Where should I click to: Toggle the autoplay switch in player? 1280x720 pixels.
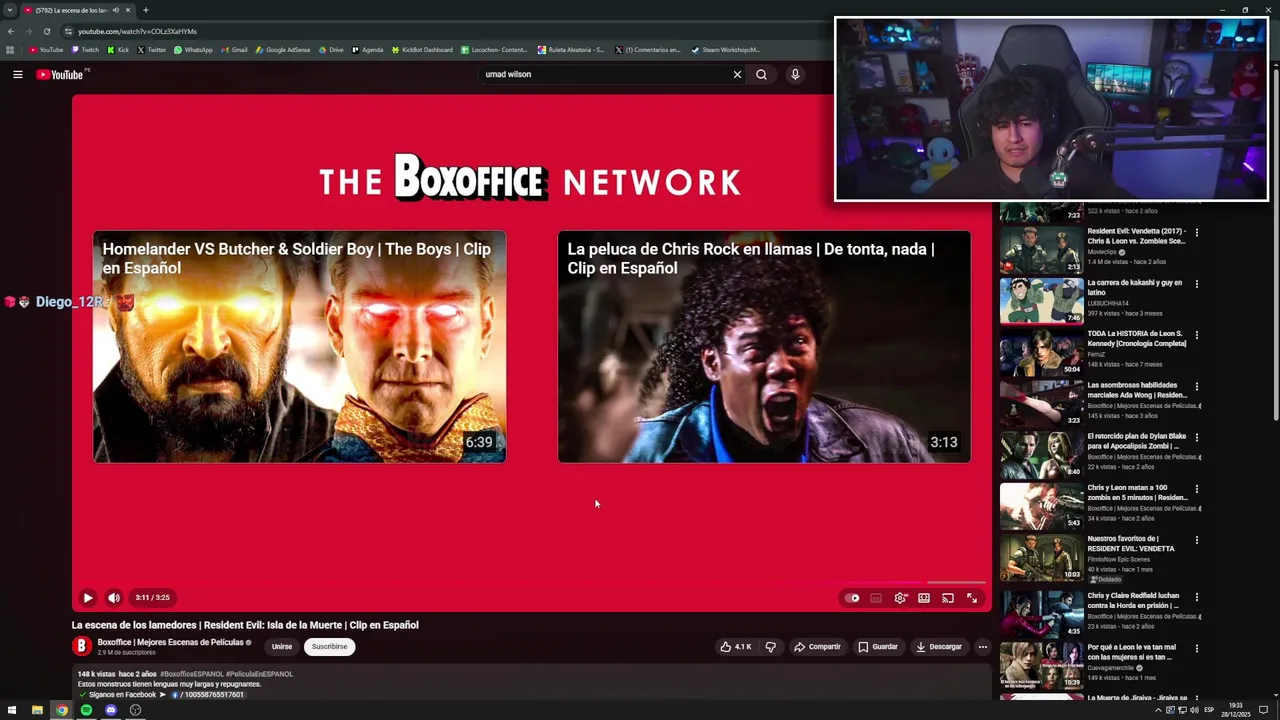click(x=852, y=598)
